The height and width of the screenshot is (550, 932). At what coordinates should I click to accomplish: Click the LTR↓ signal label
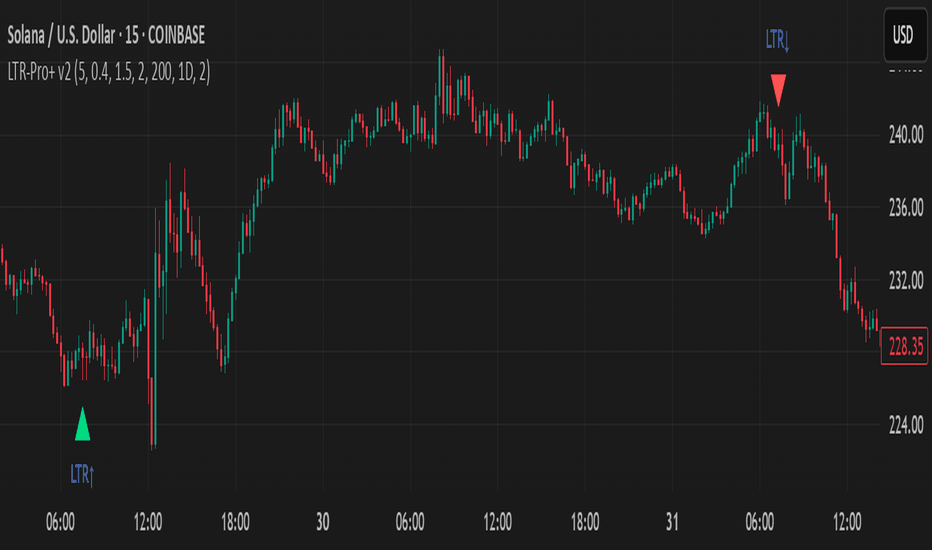coord(777,40)
